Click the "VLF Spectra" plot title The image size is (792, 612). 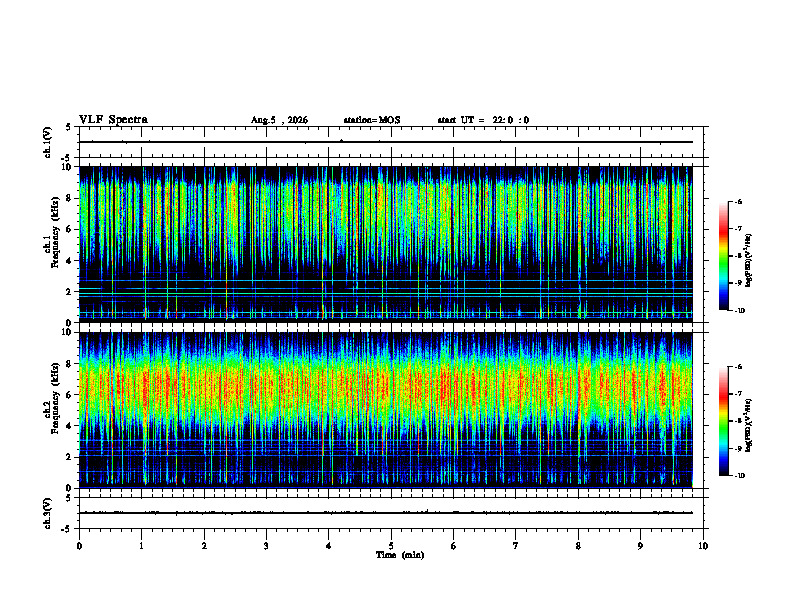(x=113, y=120)
